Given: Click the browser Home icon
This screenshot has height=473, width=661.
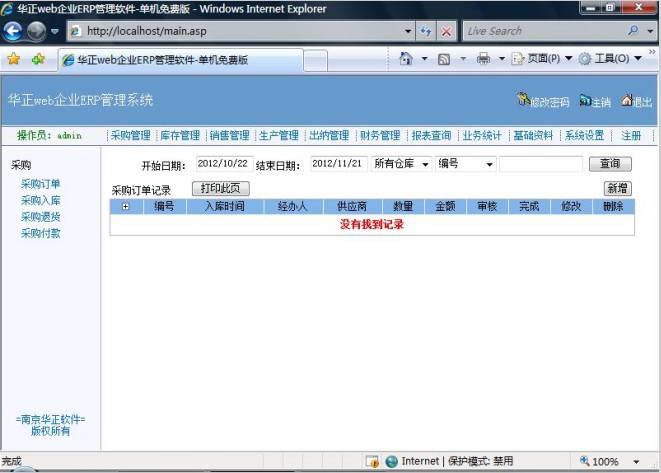Looking at the screenshot, I should pyautogui.click(x=407, y=59).
